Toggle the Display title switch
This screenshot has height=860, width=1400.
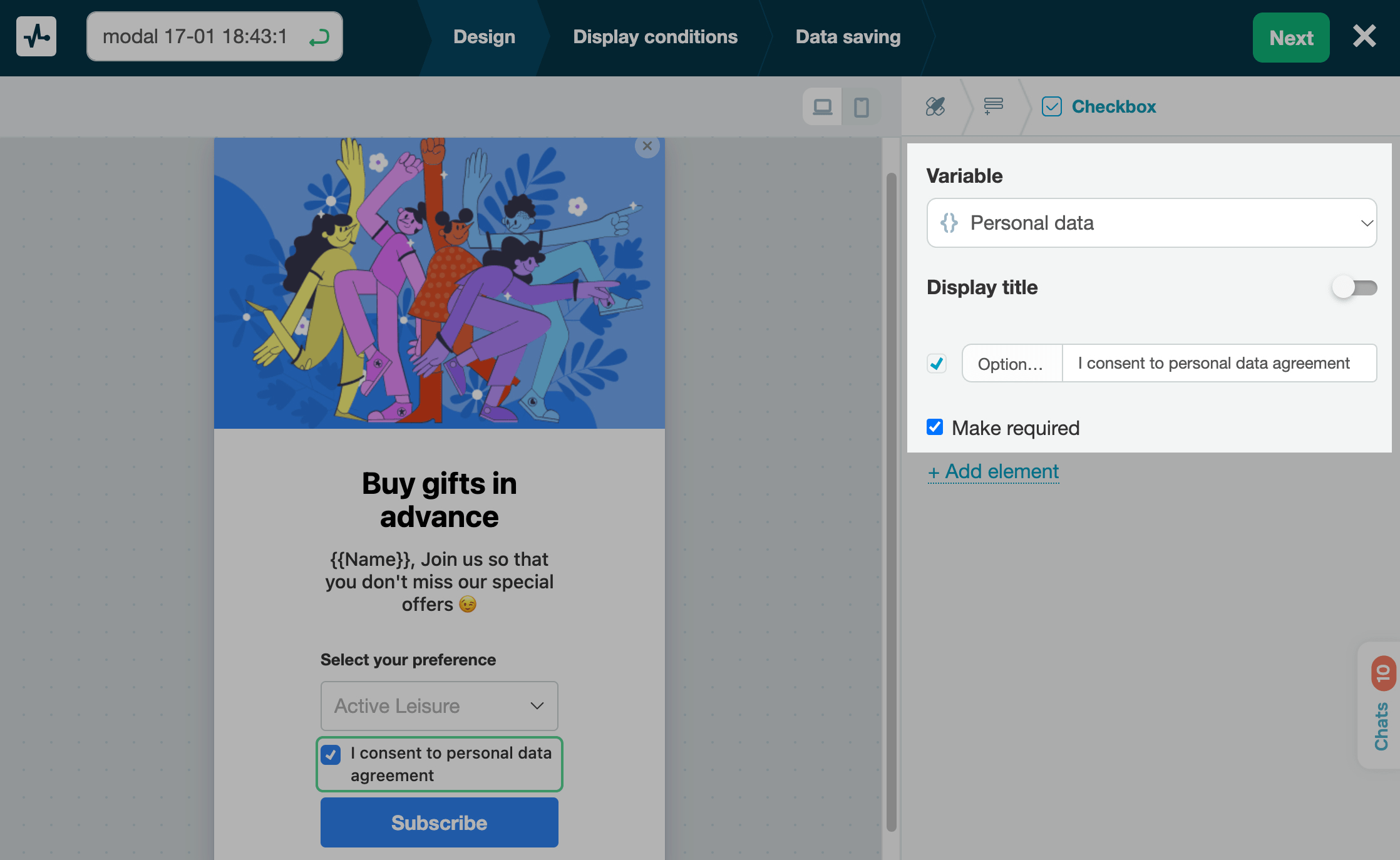click(1354, 288)
